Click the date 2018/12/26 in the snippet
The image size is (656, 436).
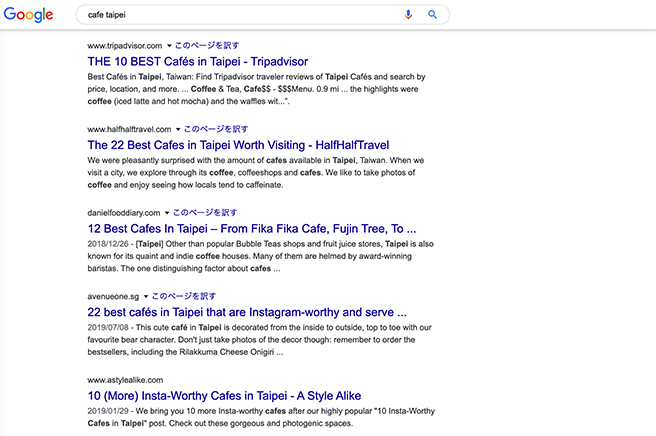pyautogui.click(x=108, y=244)
